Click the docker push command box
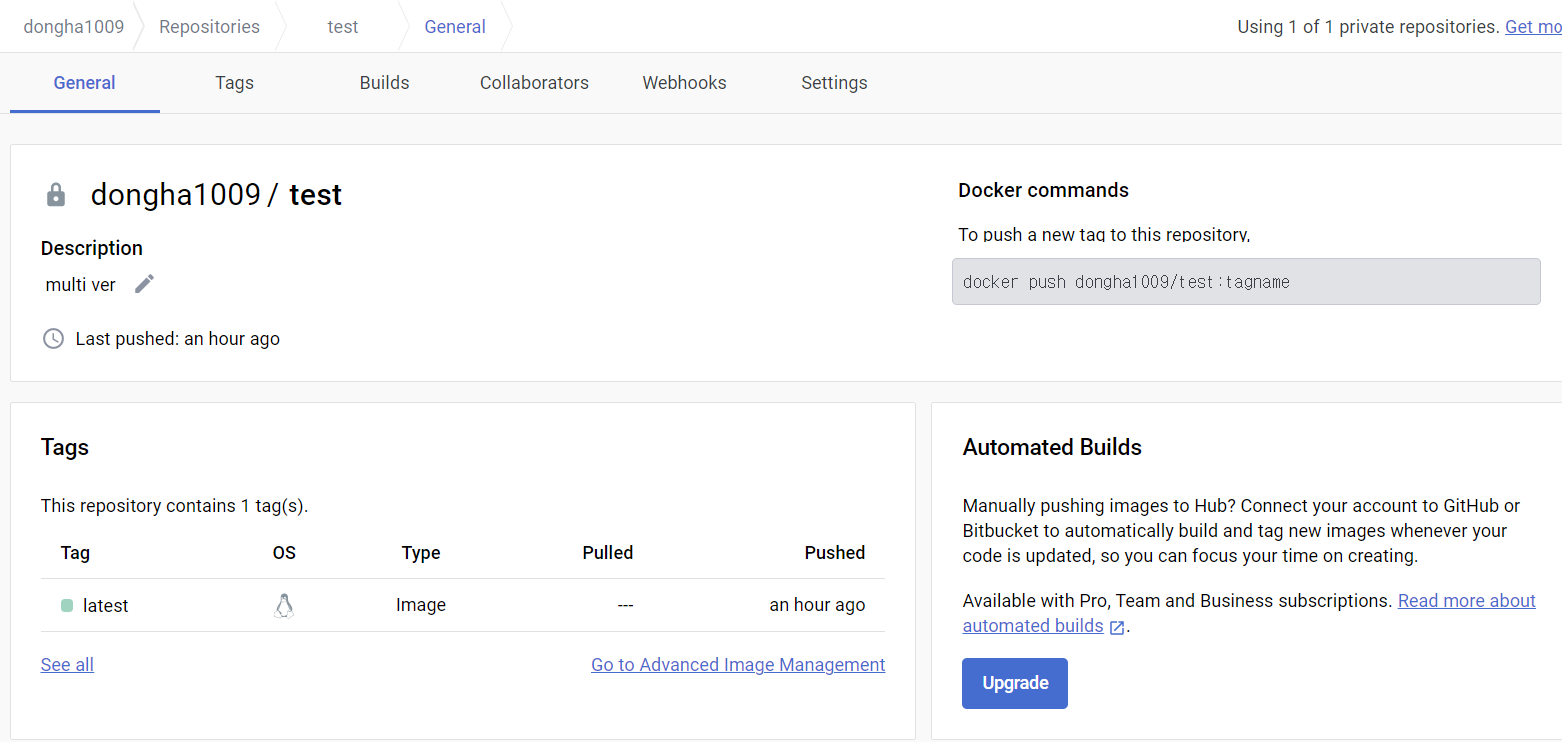This screenshot has height=742, width=1562. [1246, 282]
